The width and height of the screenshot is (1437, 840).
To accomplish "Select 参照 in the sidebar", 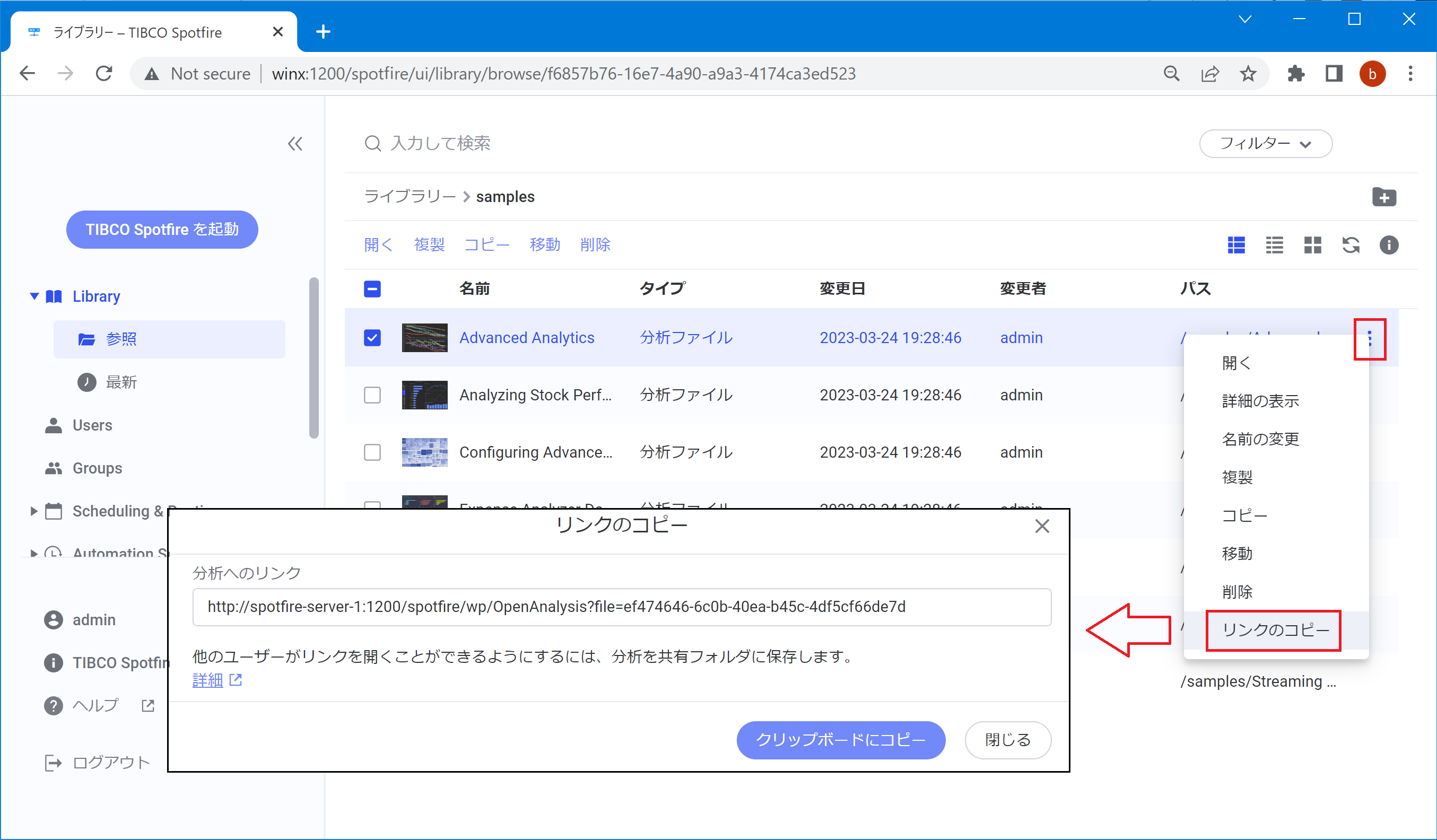I will pos(169,339).
